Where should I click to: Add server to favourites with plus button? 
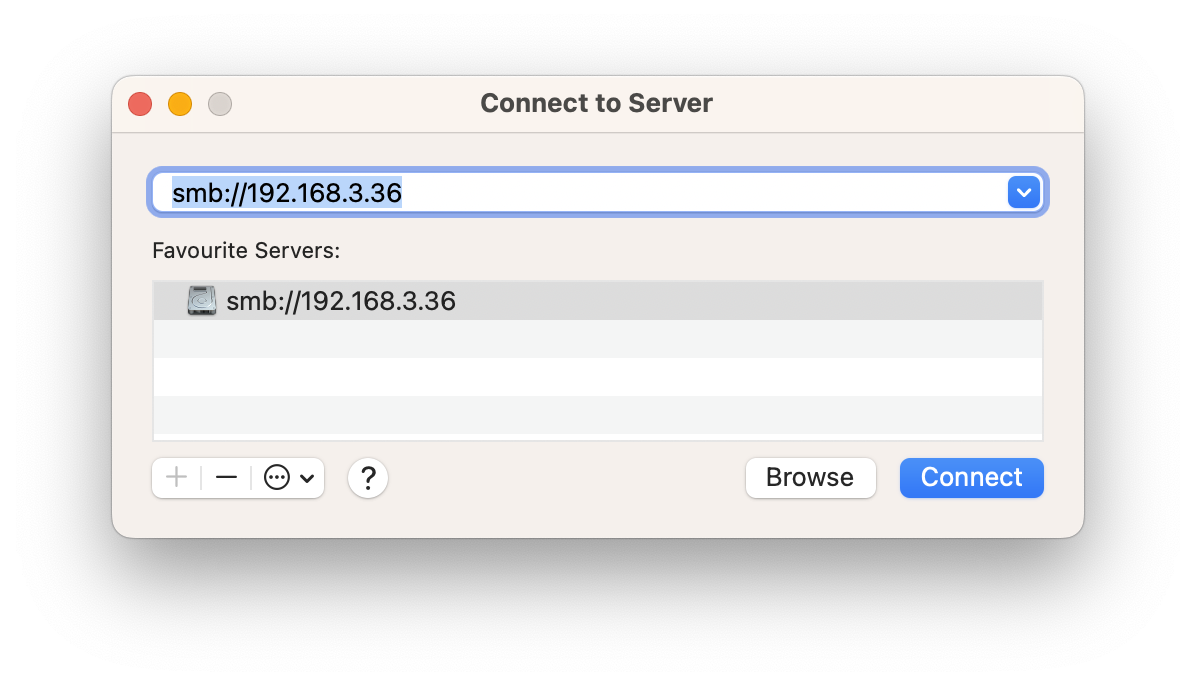click(x=176, y=478)
